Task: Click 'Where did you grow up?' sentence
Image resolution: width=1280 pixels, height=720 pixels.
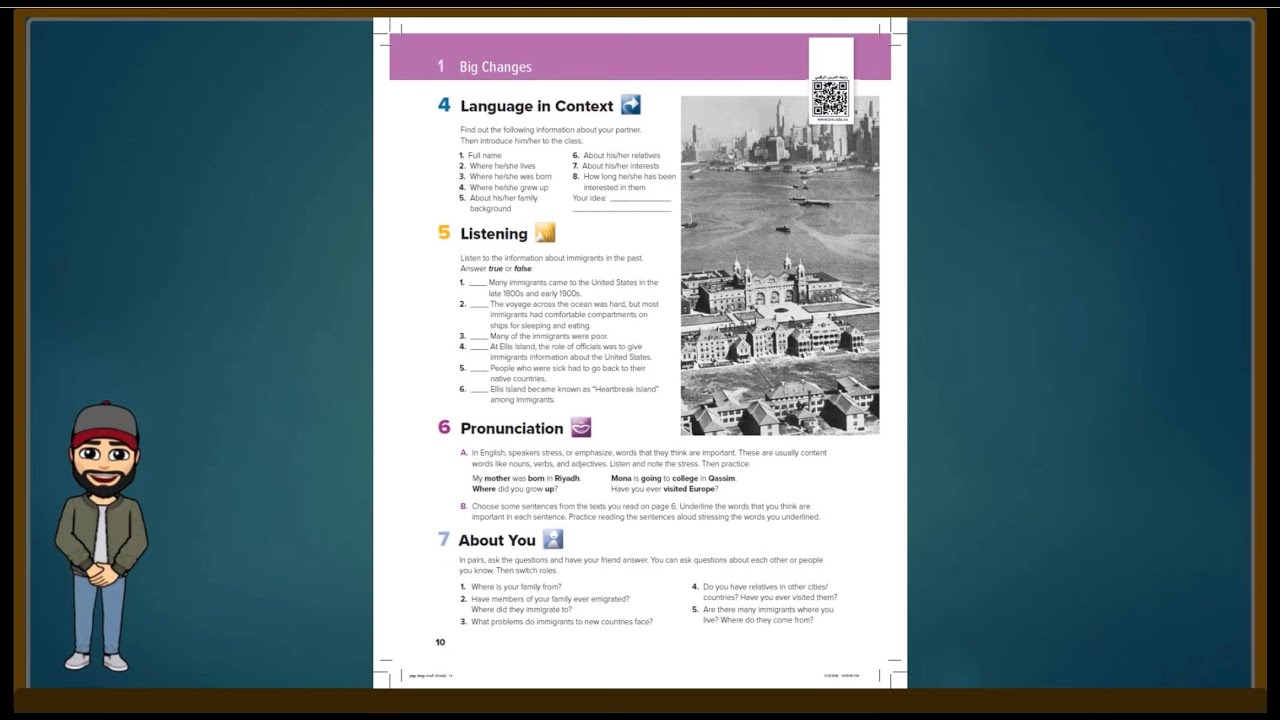Action: (x=513, y=489)
